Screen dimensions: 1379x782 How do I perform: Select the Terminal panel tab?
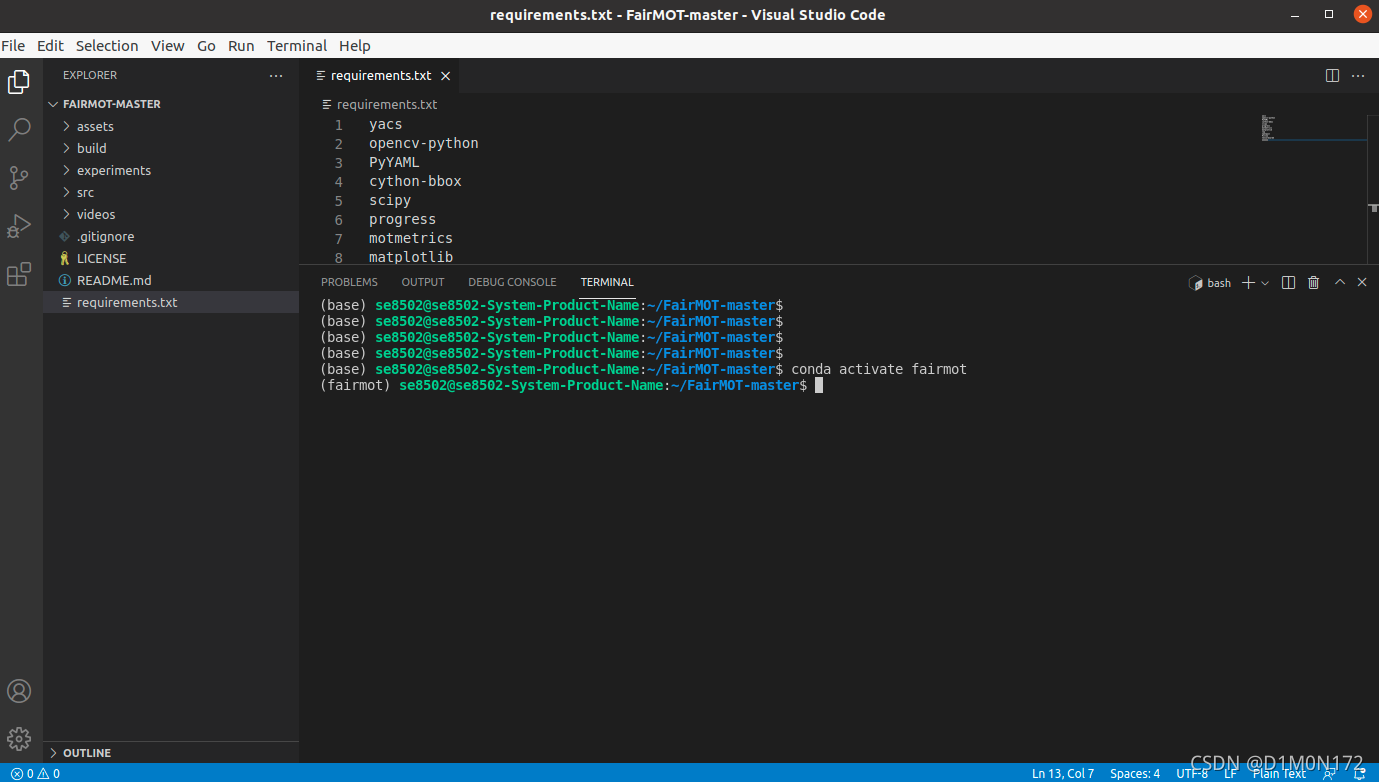(x=607, y=283)
